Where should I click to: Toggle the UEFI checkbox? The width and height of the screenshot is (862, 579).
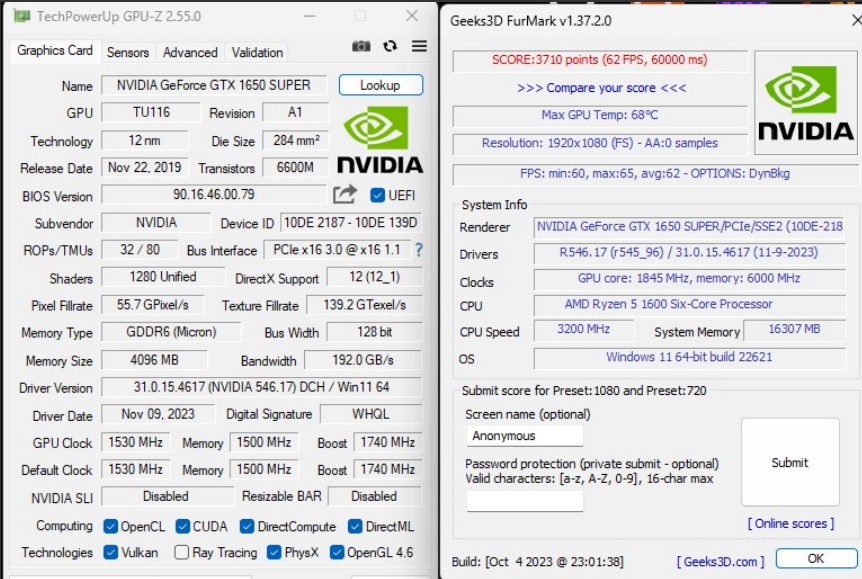pyautogui.click(x=377, y=195)
